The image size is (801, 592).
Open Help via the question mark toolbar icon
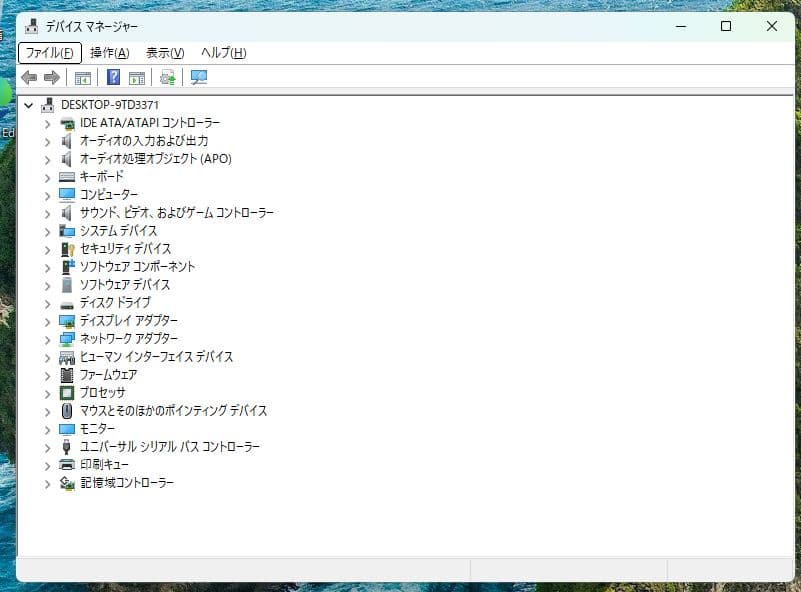click(115, 77)
